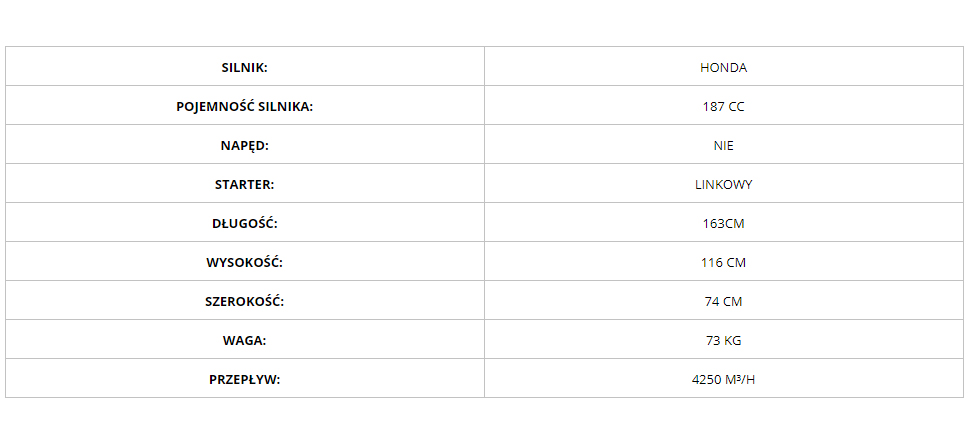Click the DŁUGOŚĆ: label
Image resolution: width=968 pixels, height=442 pixels.
click(244, 223)
